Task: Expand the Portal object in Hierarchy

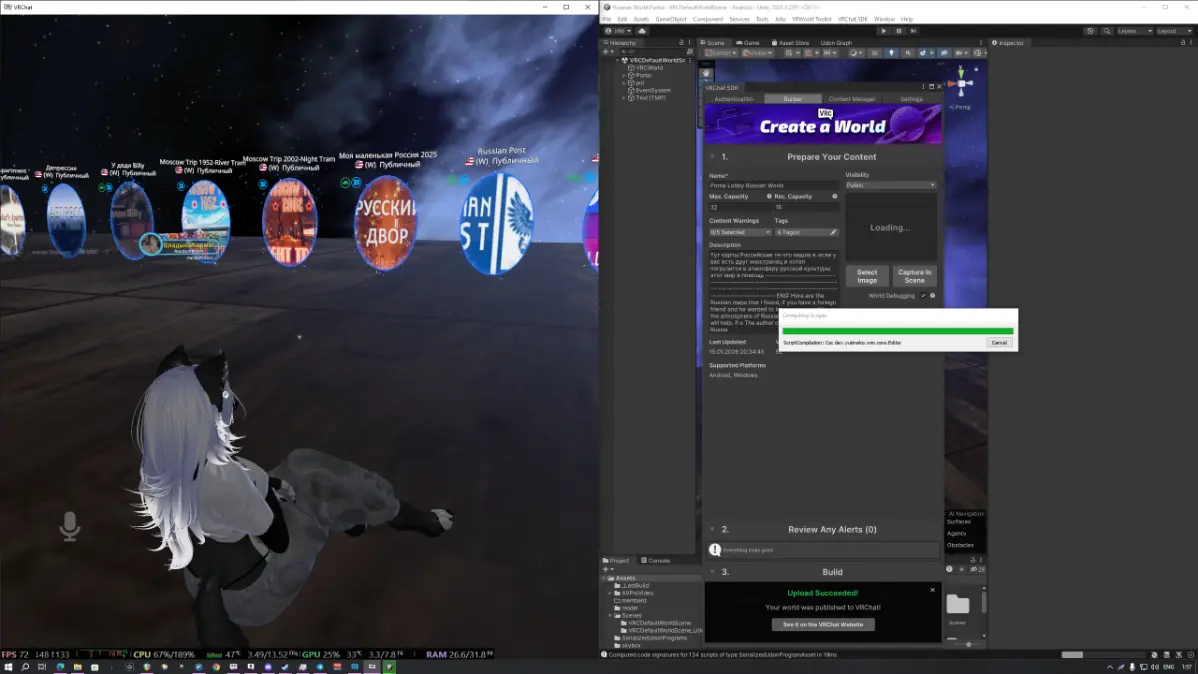Action: [624, 76]
